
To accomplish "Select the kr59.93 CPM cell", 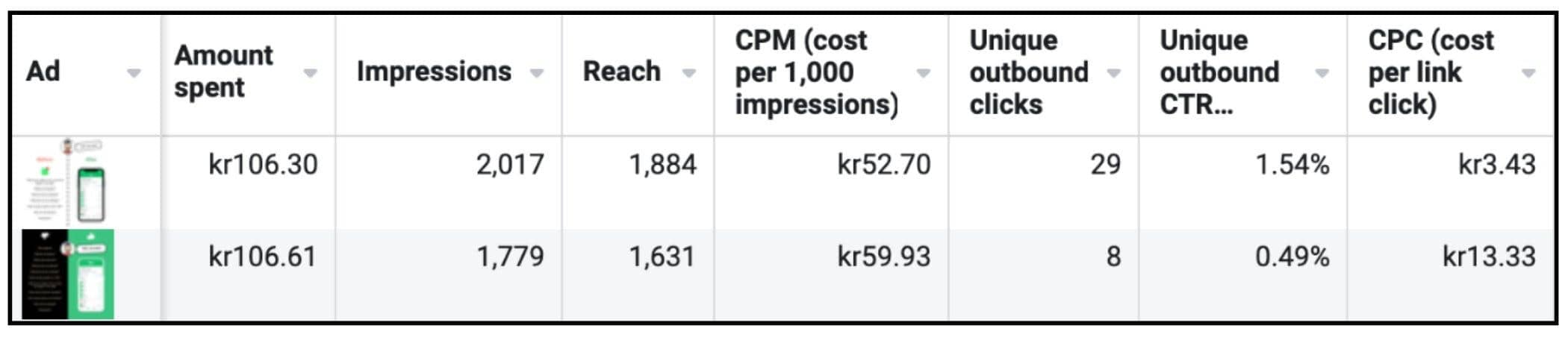I will [x=883, y=257].
